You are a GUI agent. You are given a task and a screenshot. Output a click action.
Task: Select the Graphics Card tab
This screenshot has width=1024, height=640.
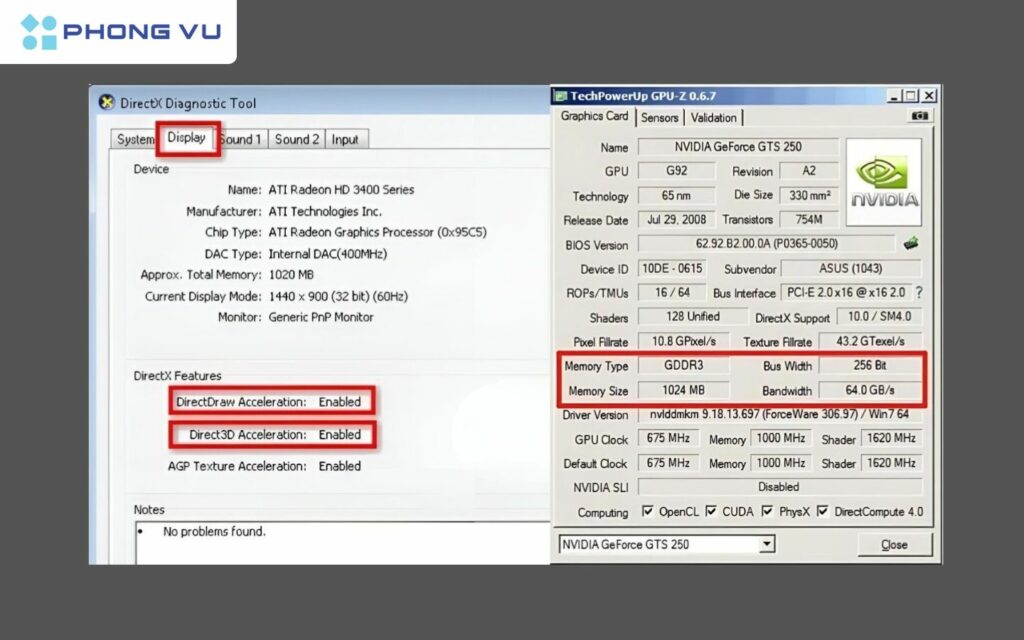point(597,117)
